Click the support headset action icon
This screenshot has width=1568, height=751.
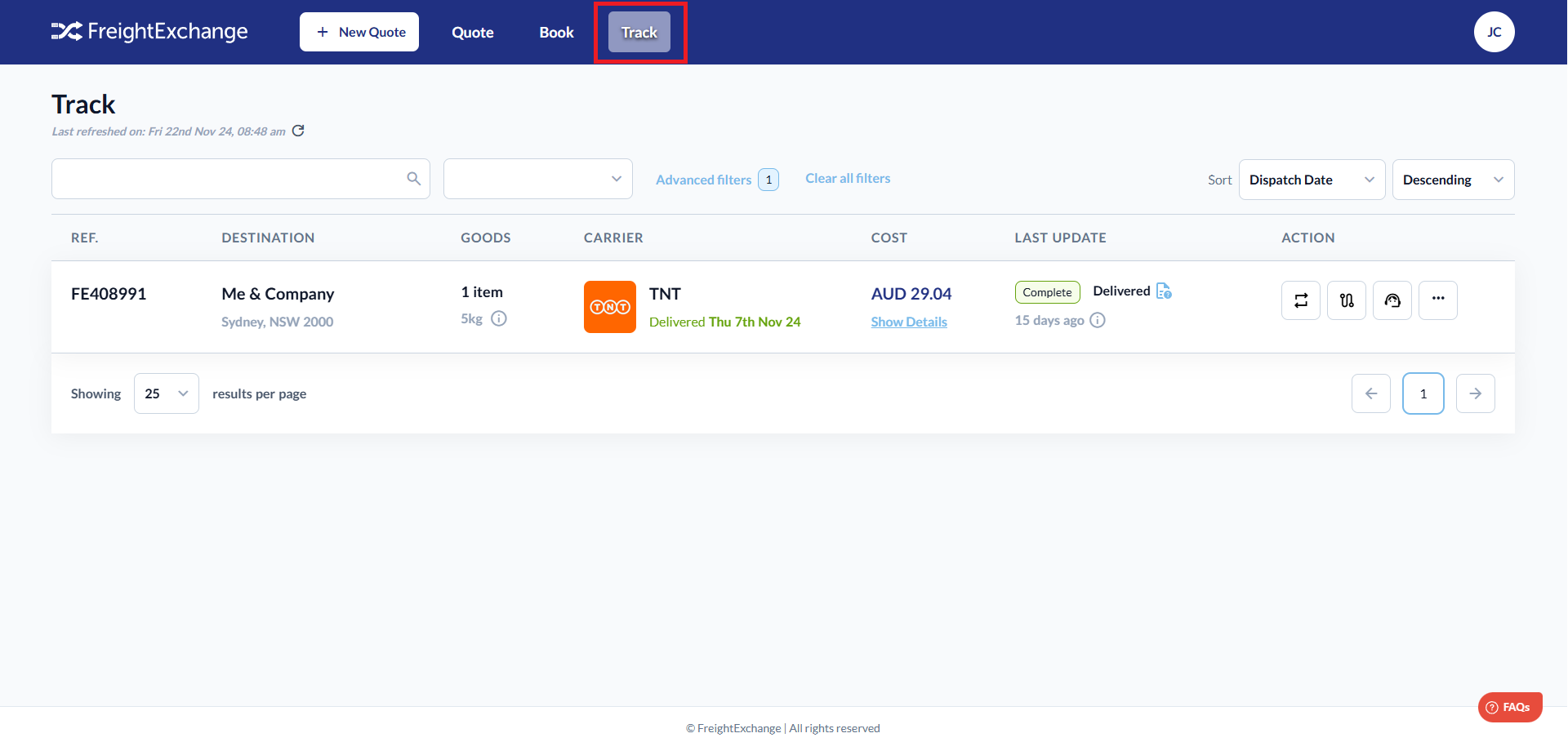coord(1392,300)
